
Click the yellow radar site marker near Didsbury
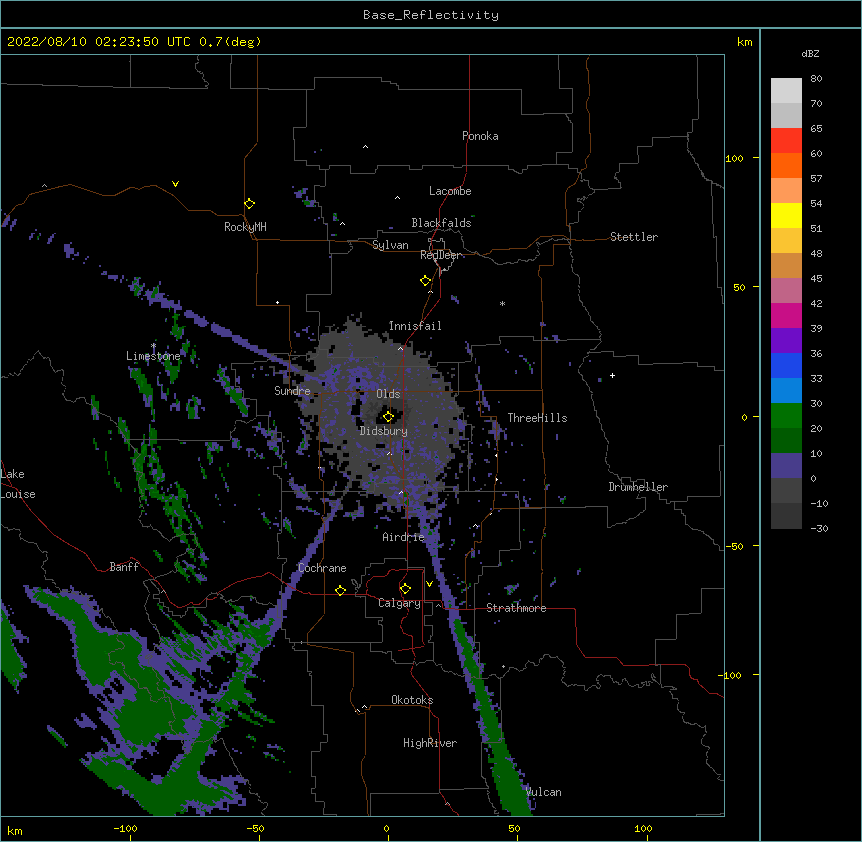(388, 417)
